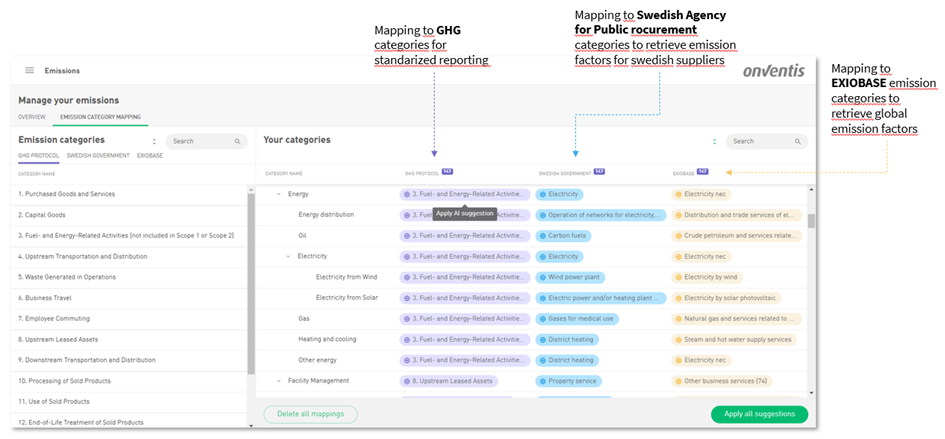The height and width of the screenshot is (439, 945).
Task: Open the hamburger menu next to Emissions
Action: 29,71
